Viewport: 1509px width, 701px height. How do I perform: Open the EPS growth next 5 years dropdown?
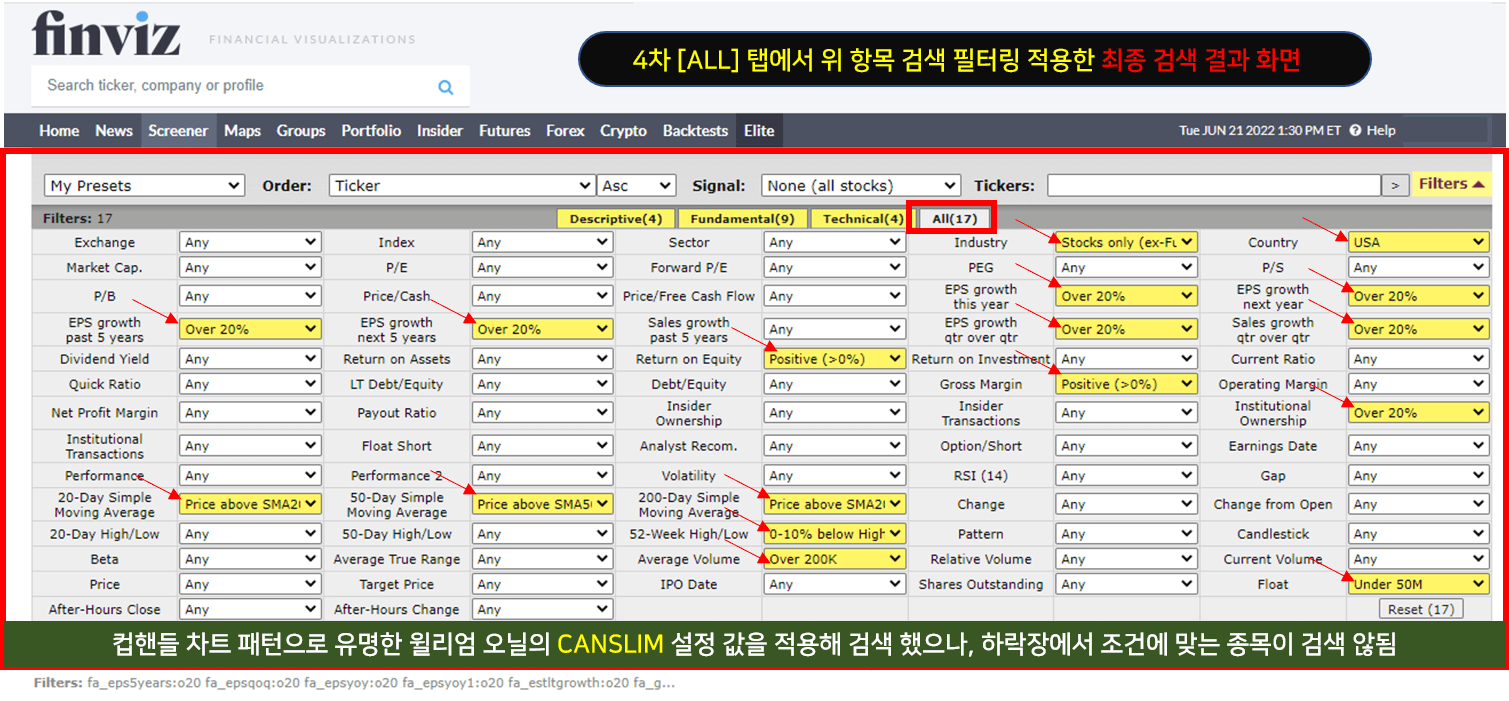(542, 329)
